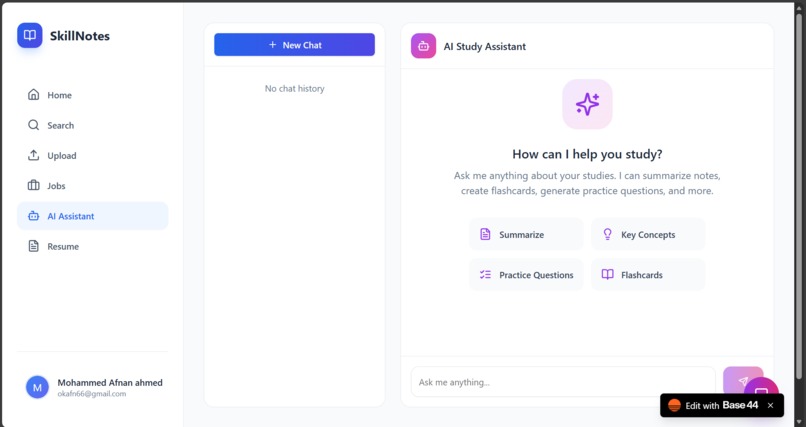The image size is (806, 427).
Task: Click the Search magnifier icon in sidebar
Action: [x=33, y=125]
